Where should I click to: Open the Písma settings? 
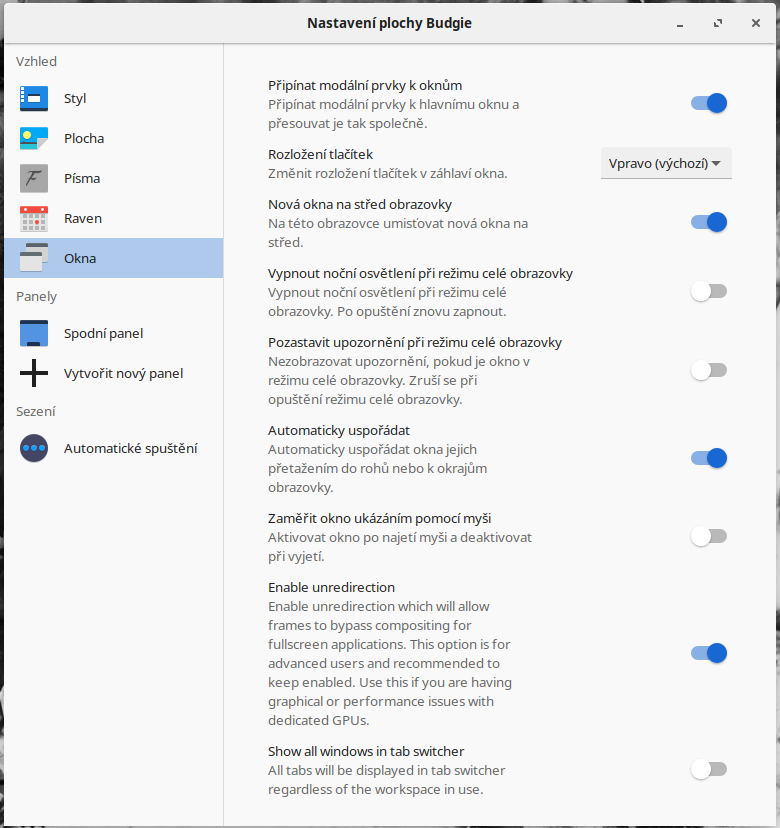(x=114, y=178)
